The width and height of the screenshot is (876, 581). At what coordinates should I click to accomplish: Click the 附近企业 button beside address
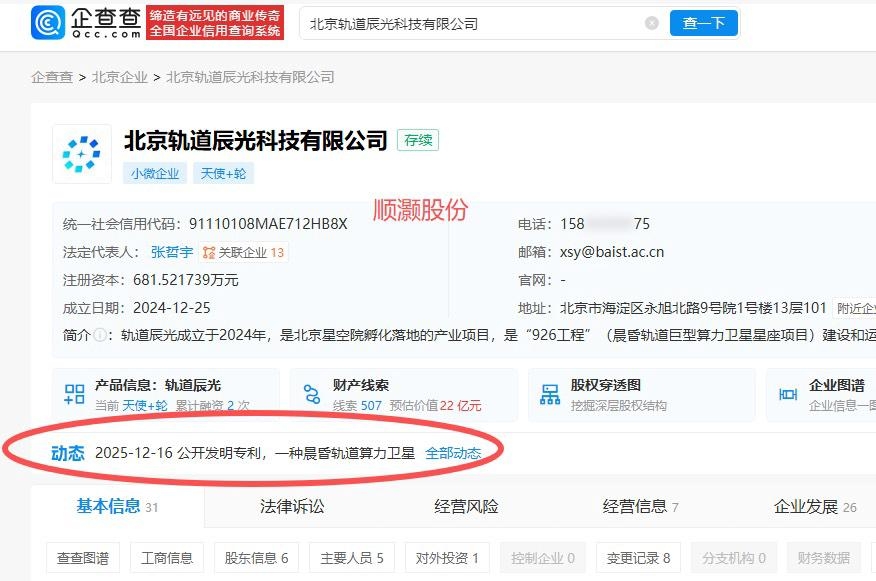pyautogui.click(x=854, y=308)
